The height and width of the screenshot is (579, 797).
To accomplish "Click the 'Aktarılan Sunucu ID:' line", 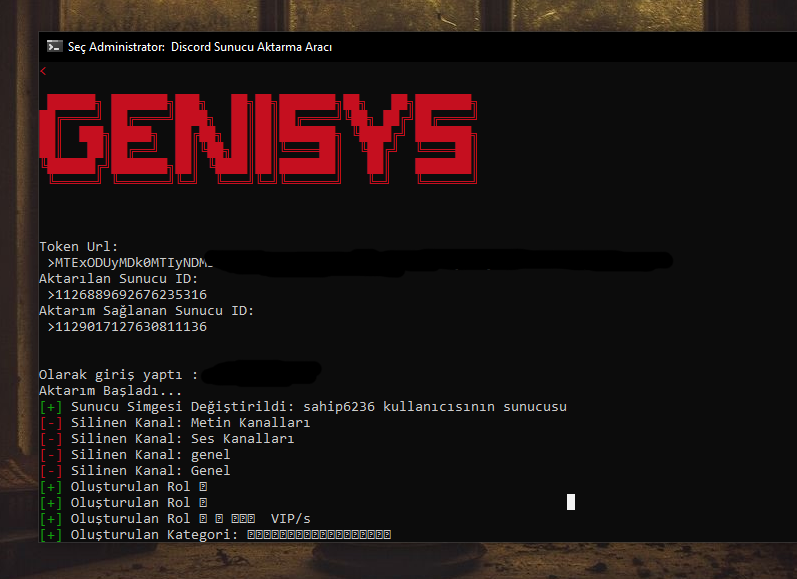I will 118,279.
